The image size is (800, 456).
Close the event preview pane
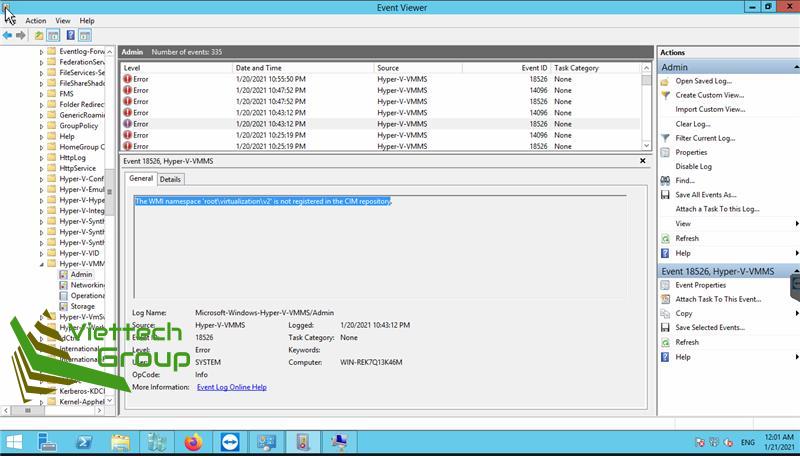[x=643, y=161]
